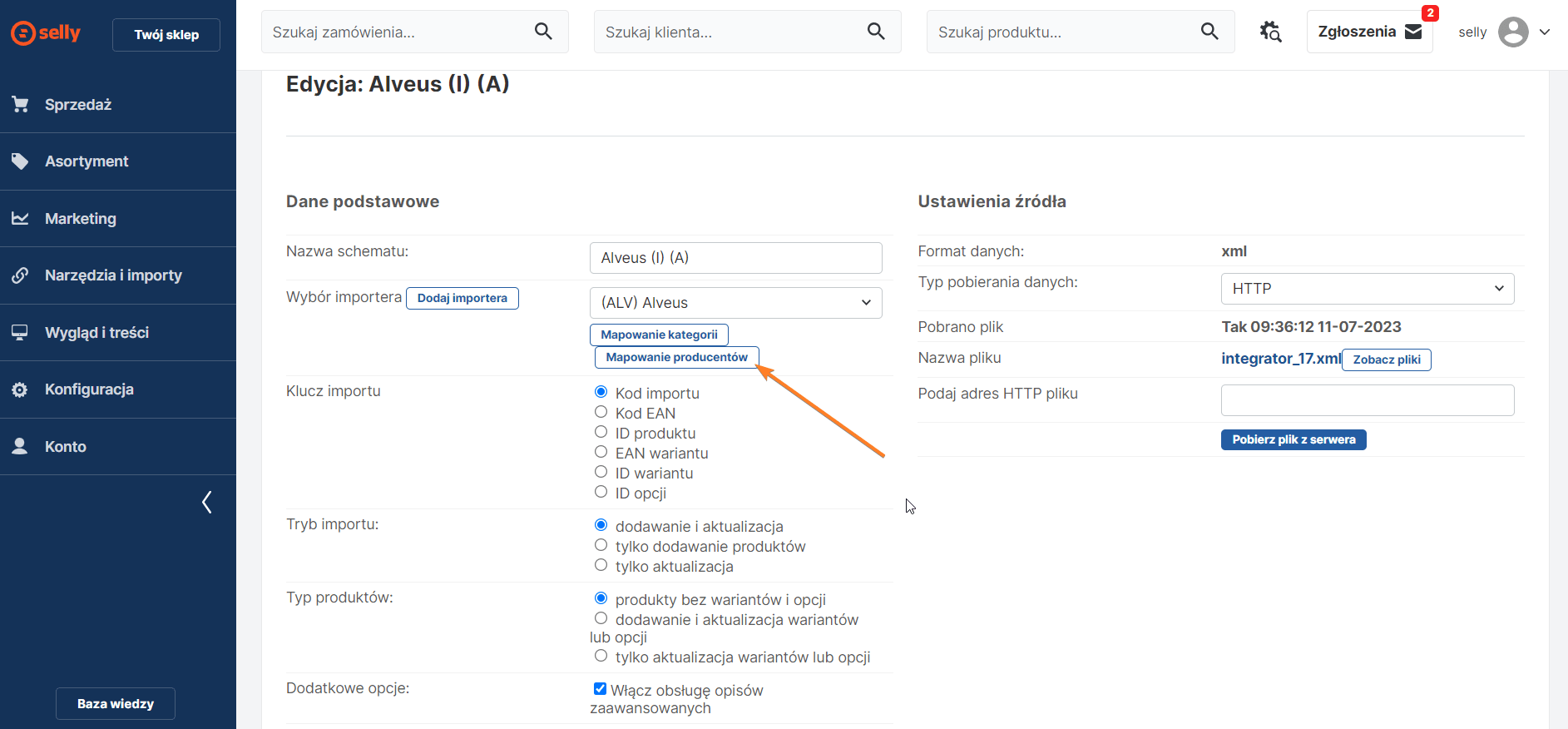Select the Kod EAN radio button
Viewport: 1568px width, 729px height.
click(x=601, y=412)
